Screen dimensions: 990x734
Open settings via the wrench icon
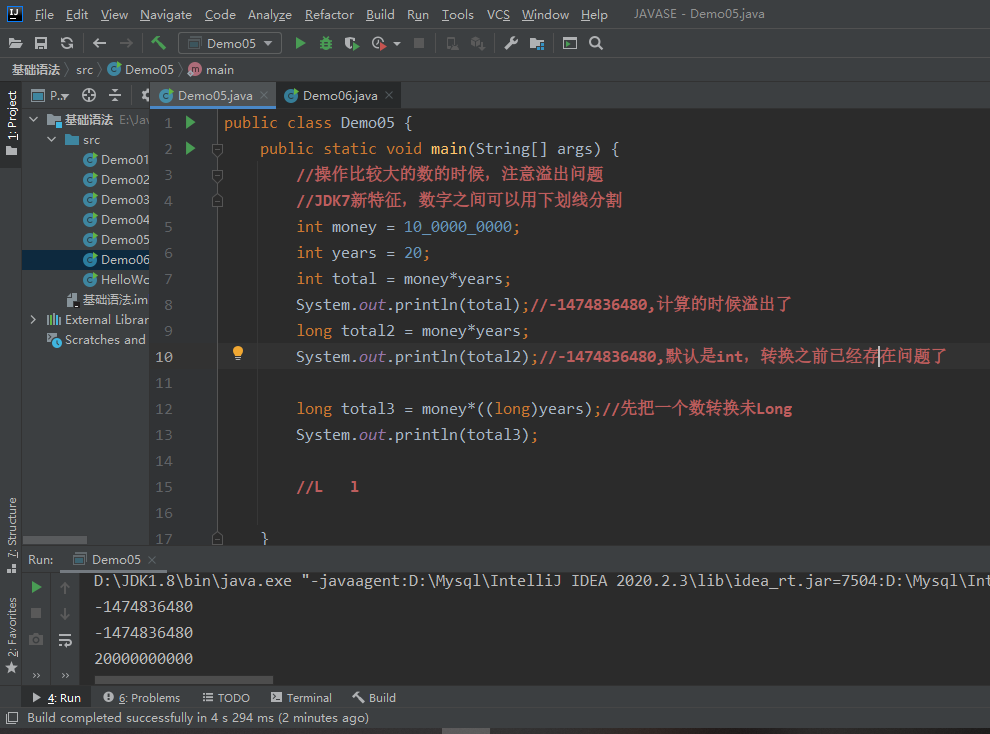click(x=511, y=43)
